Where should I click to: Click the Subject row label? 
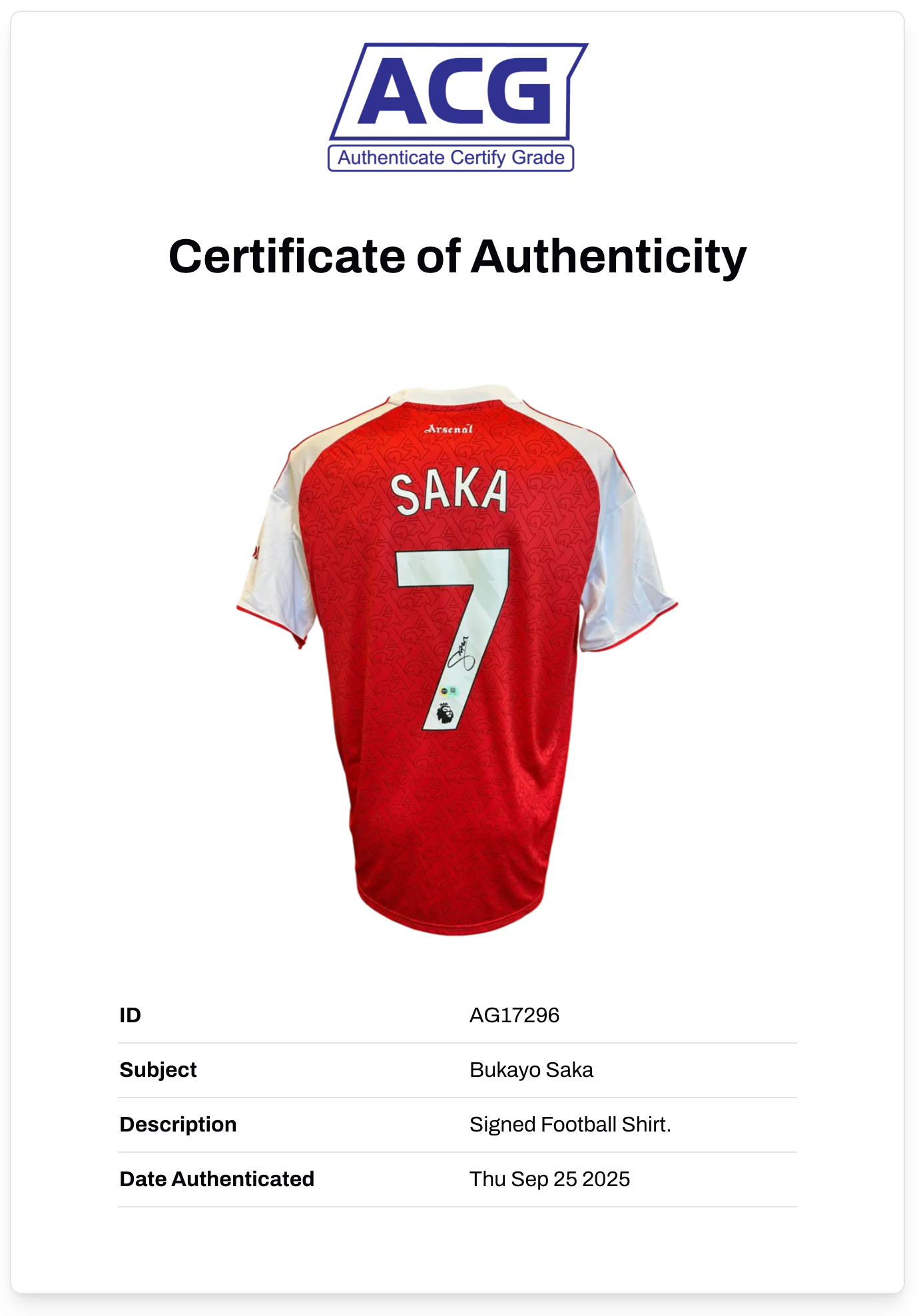pos(158,1070)
